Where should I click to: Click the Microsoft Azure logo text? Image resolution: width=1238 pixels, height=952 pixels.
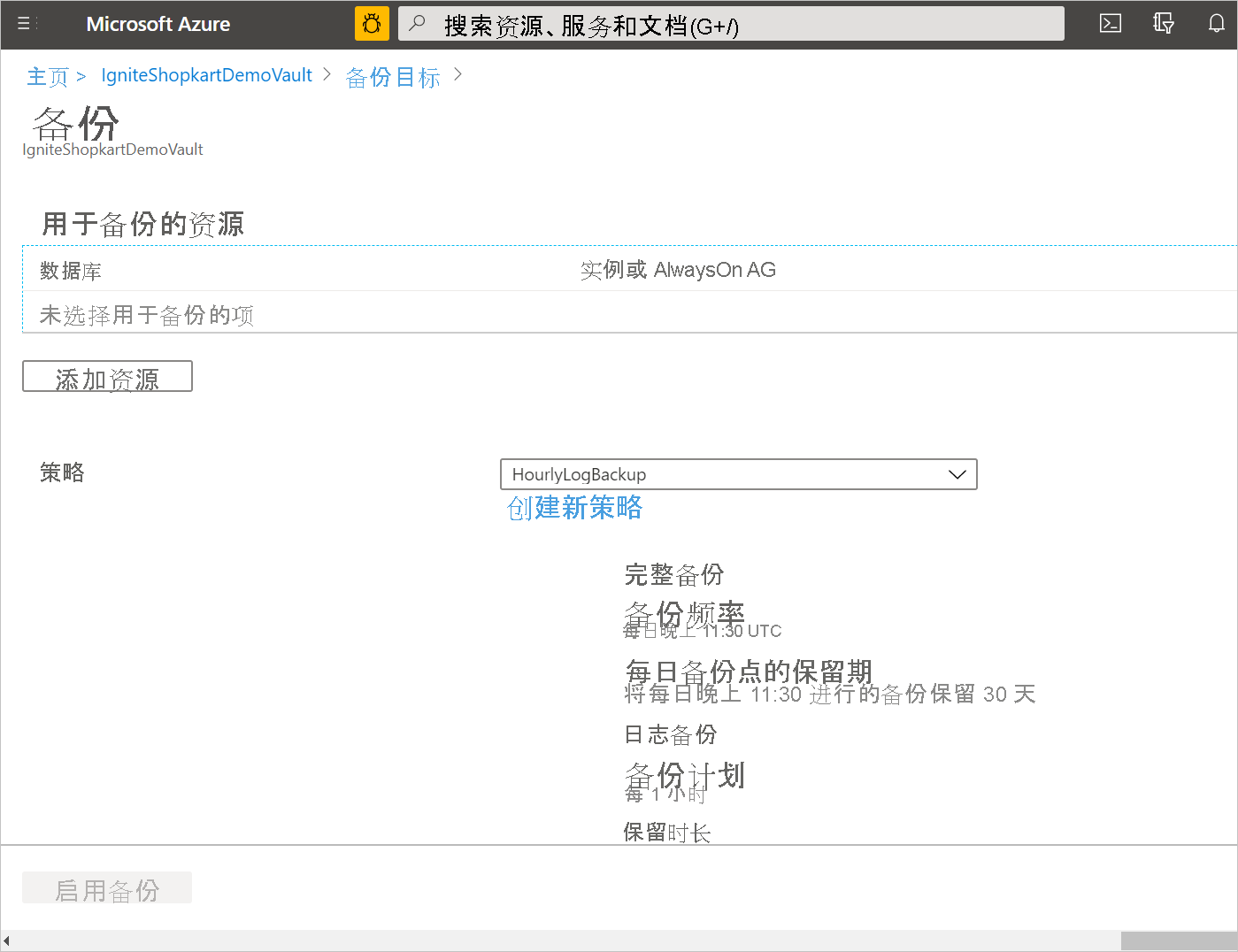coord(158,24)
